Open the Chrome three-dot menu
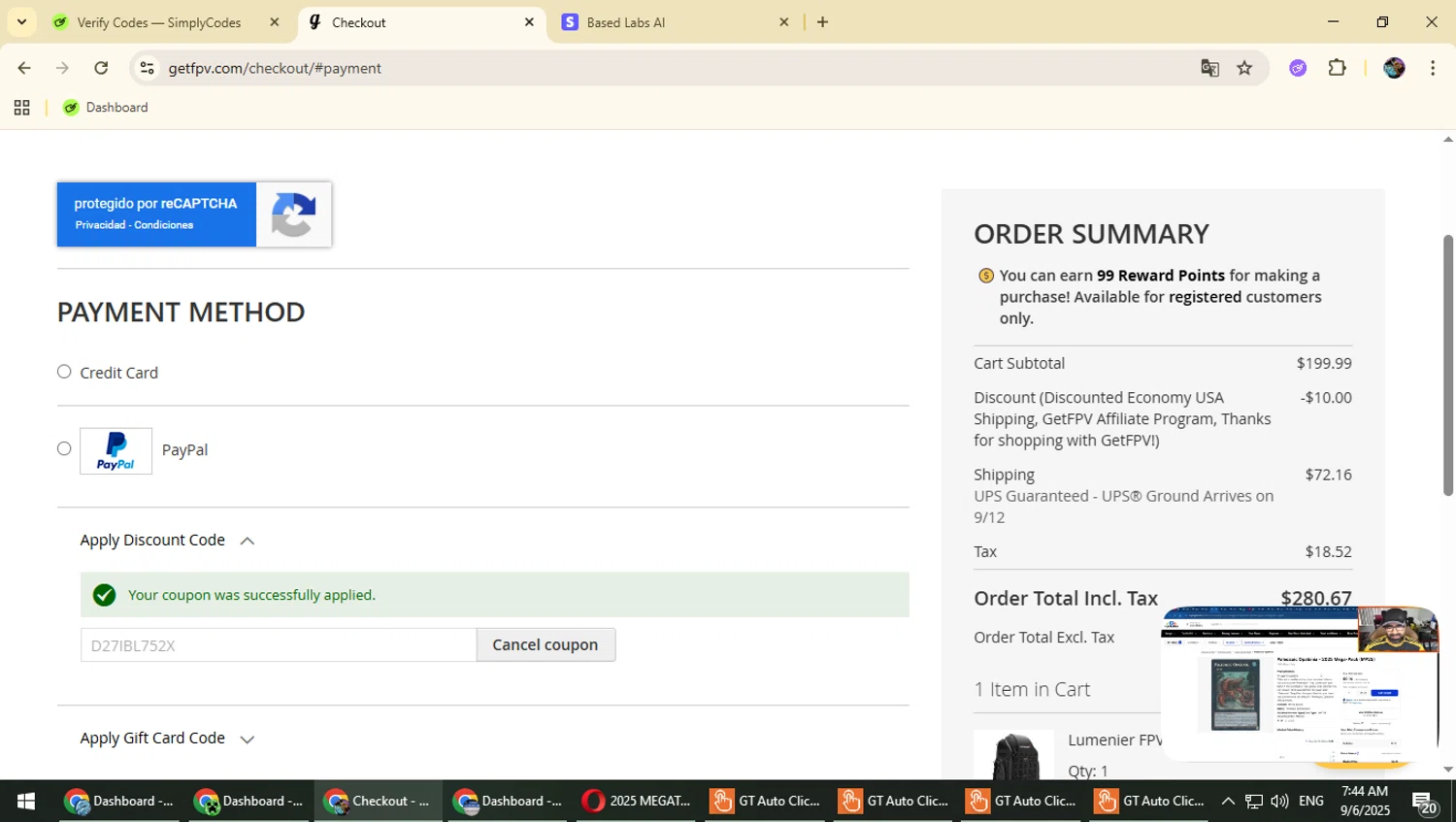 click(x=1433, y=68)
